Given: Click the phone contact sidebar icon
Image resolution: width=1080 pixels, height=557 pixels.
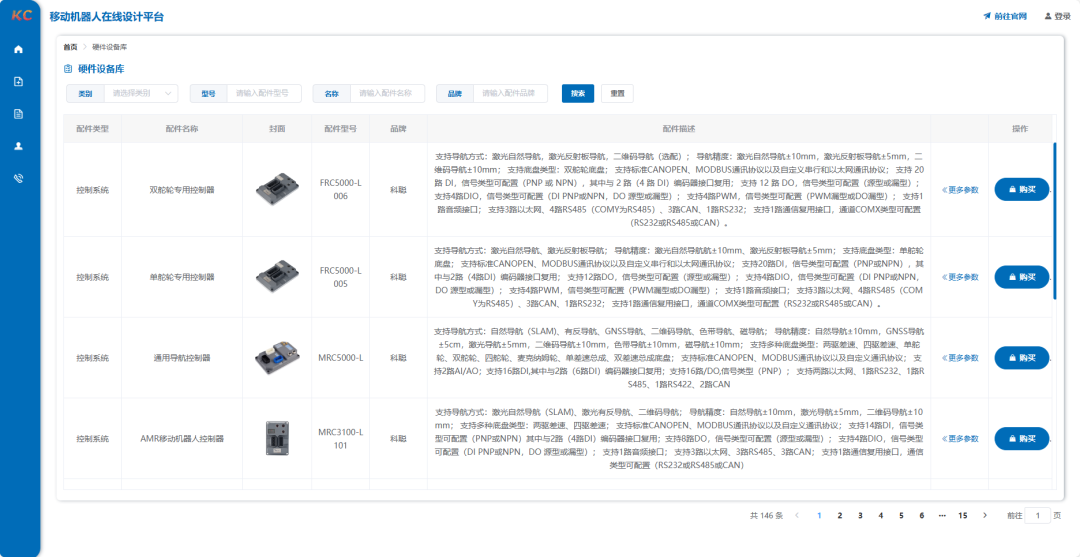Looking at the screenshot, I should pos(18,178).
